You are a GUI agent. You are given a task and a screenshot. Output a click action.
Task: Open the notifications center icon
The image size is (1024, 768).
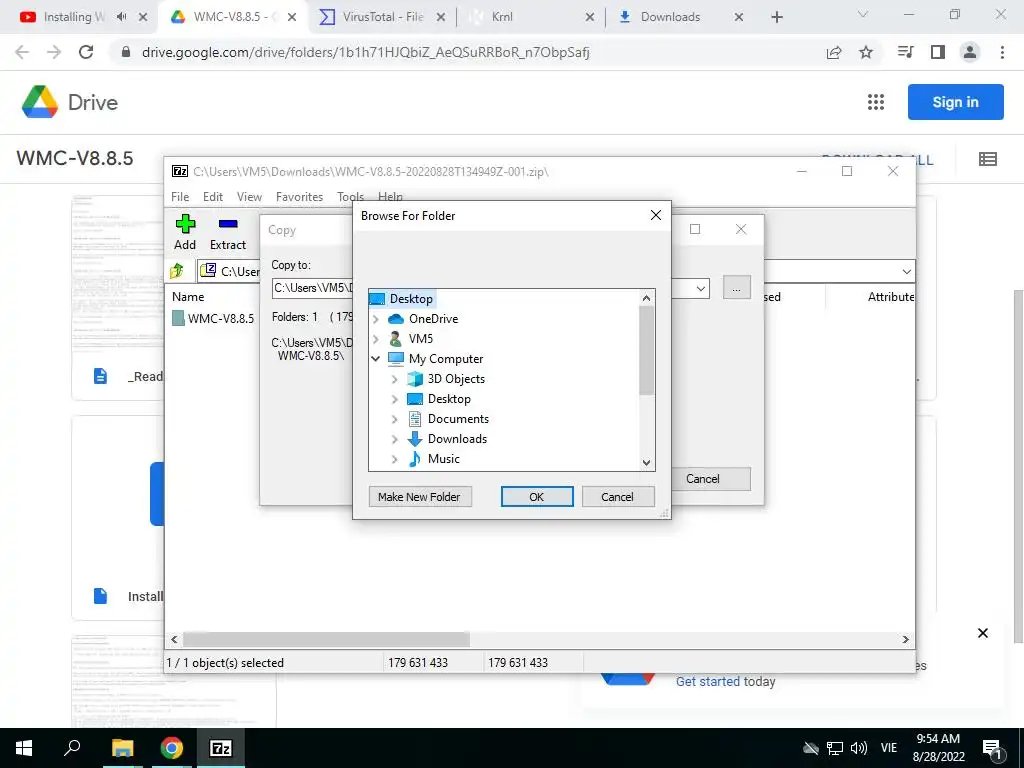click(993, 750)
